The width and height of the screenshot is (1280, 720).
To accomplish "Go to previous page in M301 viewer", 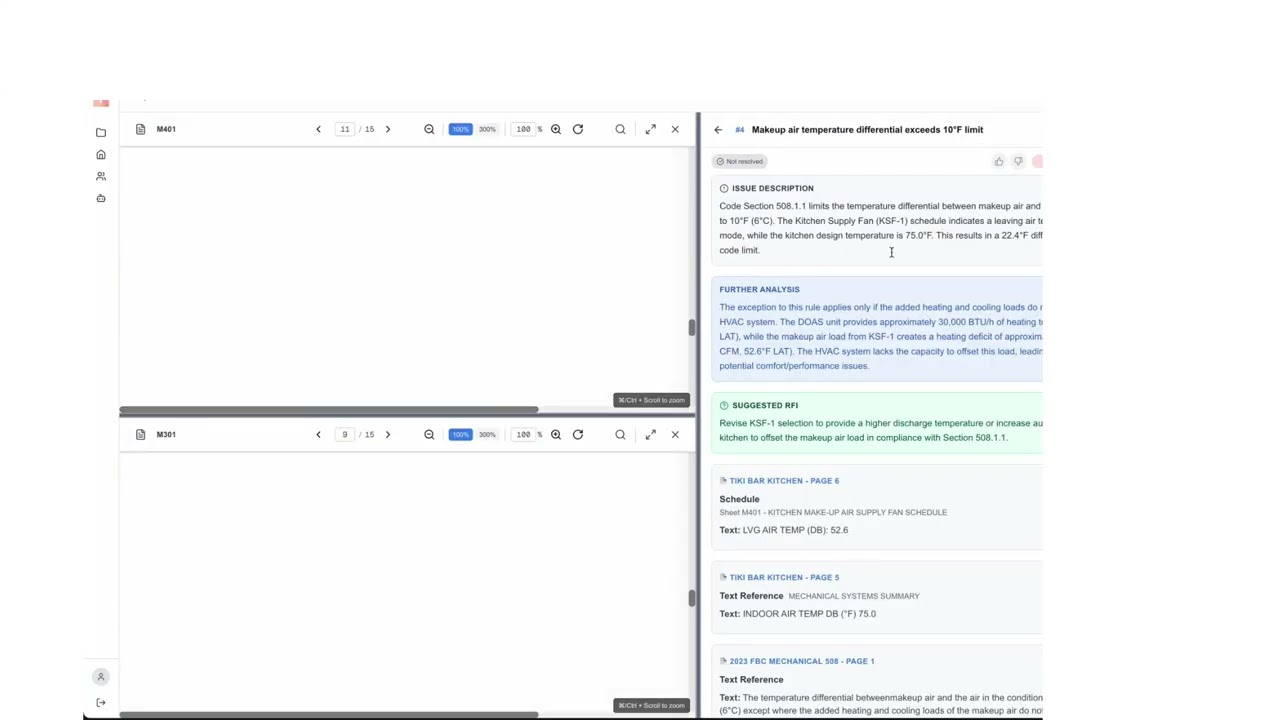I will pos(318,434).
